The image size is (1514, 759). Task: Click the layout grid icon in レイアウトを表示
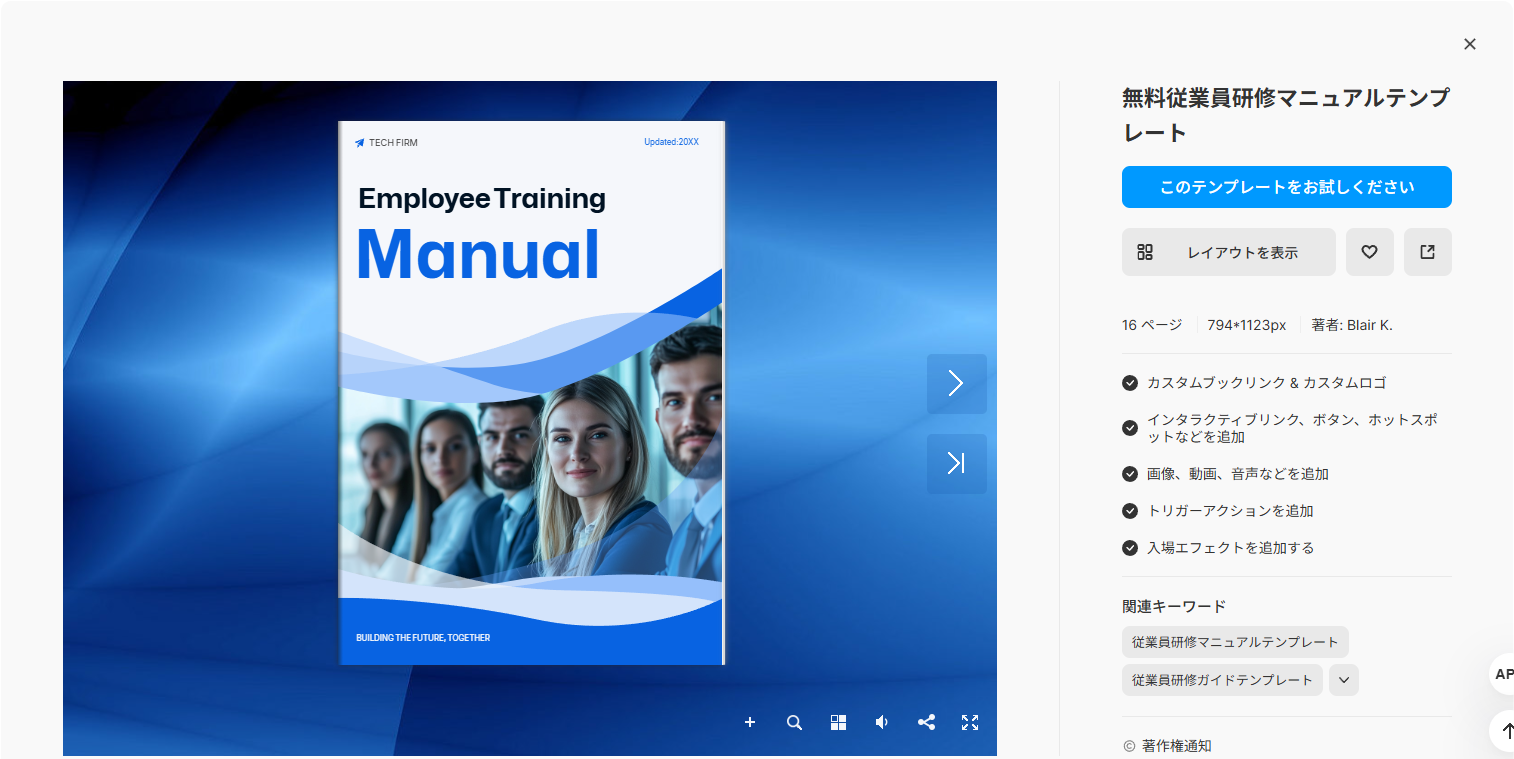click(x=1145, y=252)
